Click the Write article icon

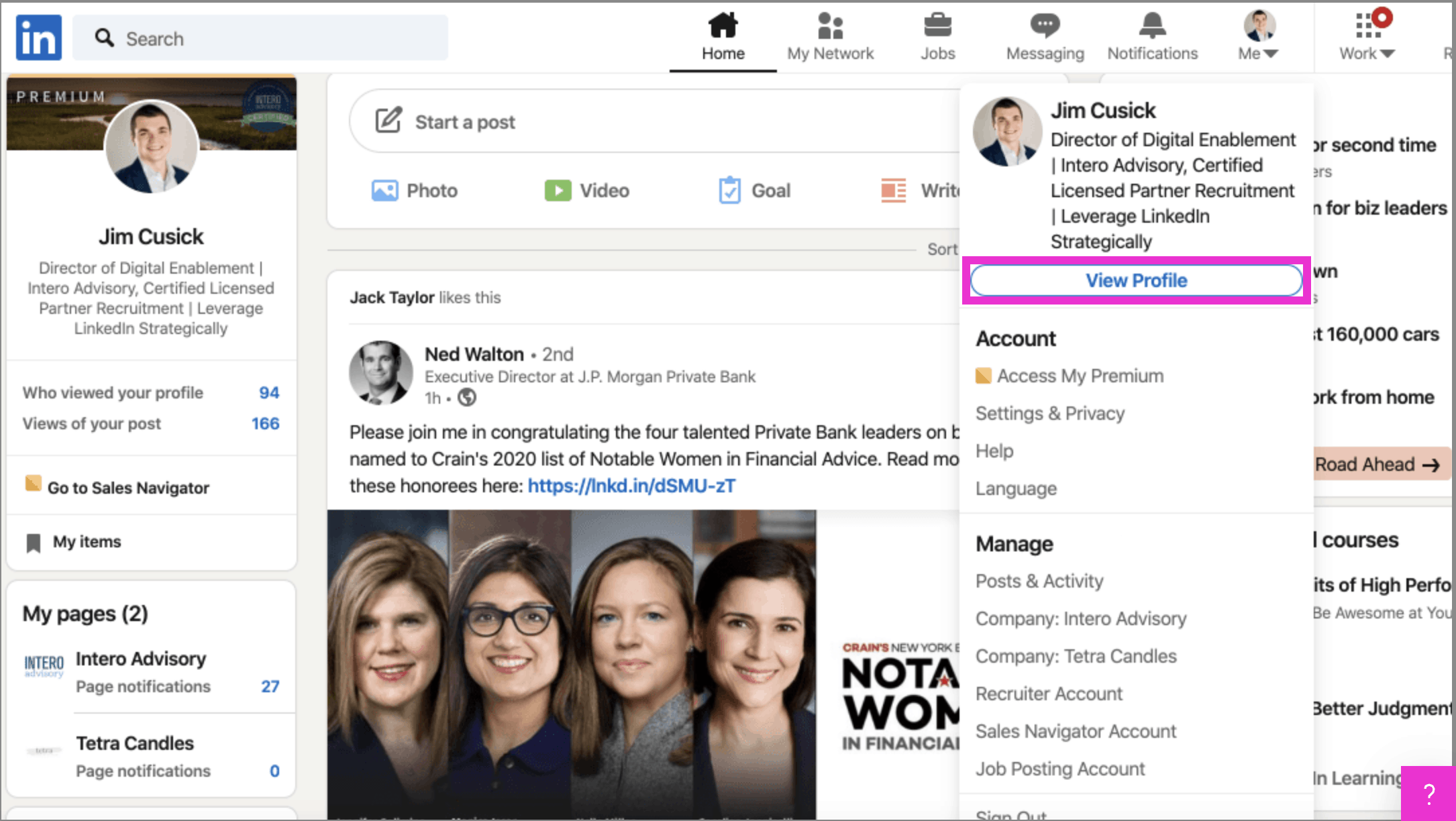pyautogui.click(x=893, y=190)
